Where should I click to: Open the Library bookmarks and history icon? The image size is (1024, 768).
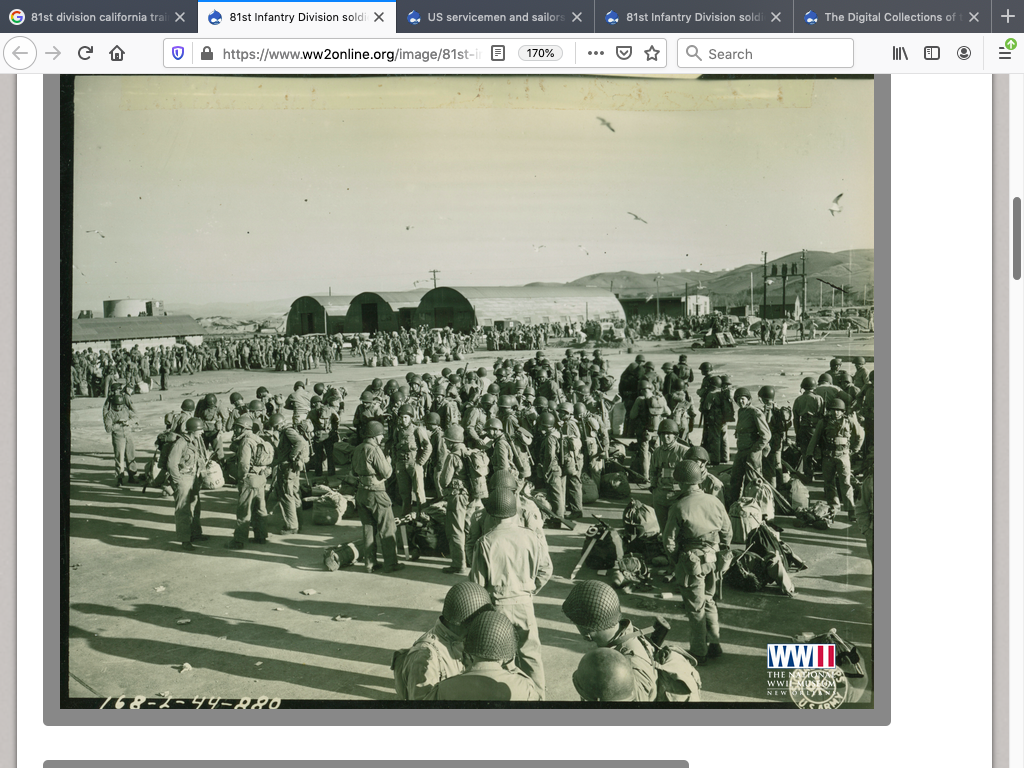[x=900, y=53]
